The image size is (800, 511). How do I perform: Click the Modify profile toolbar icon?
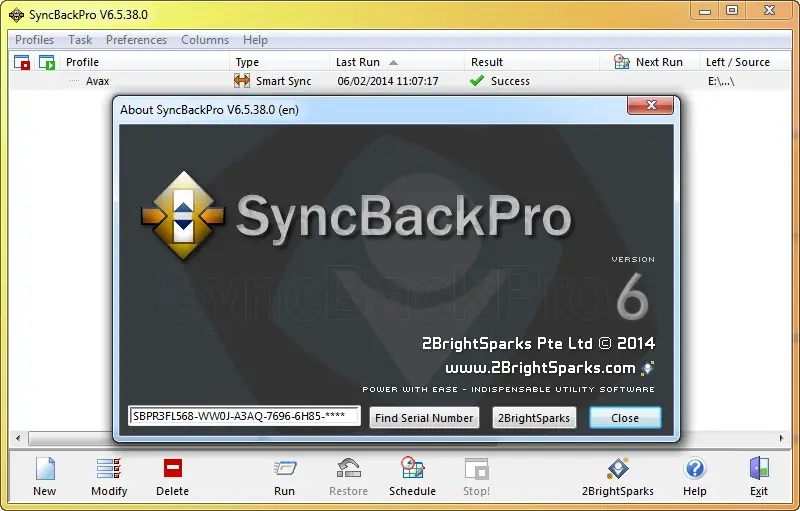[x=109, y=469]
